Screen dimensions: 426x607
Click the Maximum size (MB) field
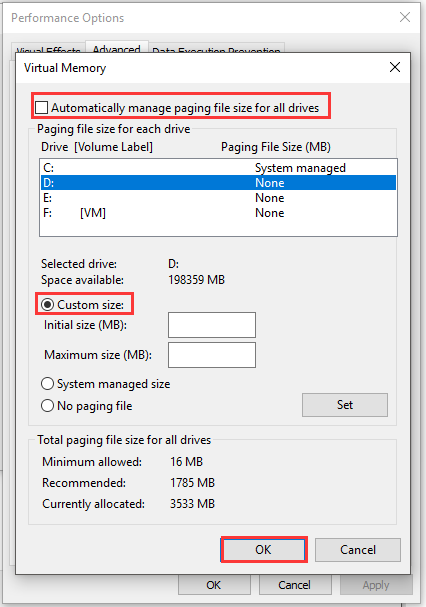[x=212, y=355]
